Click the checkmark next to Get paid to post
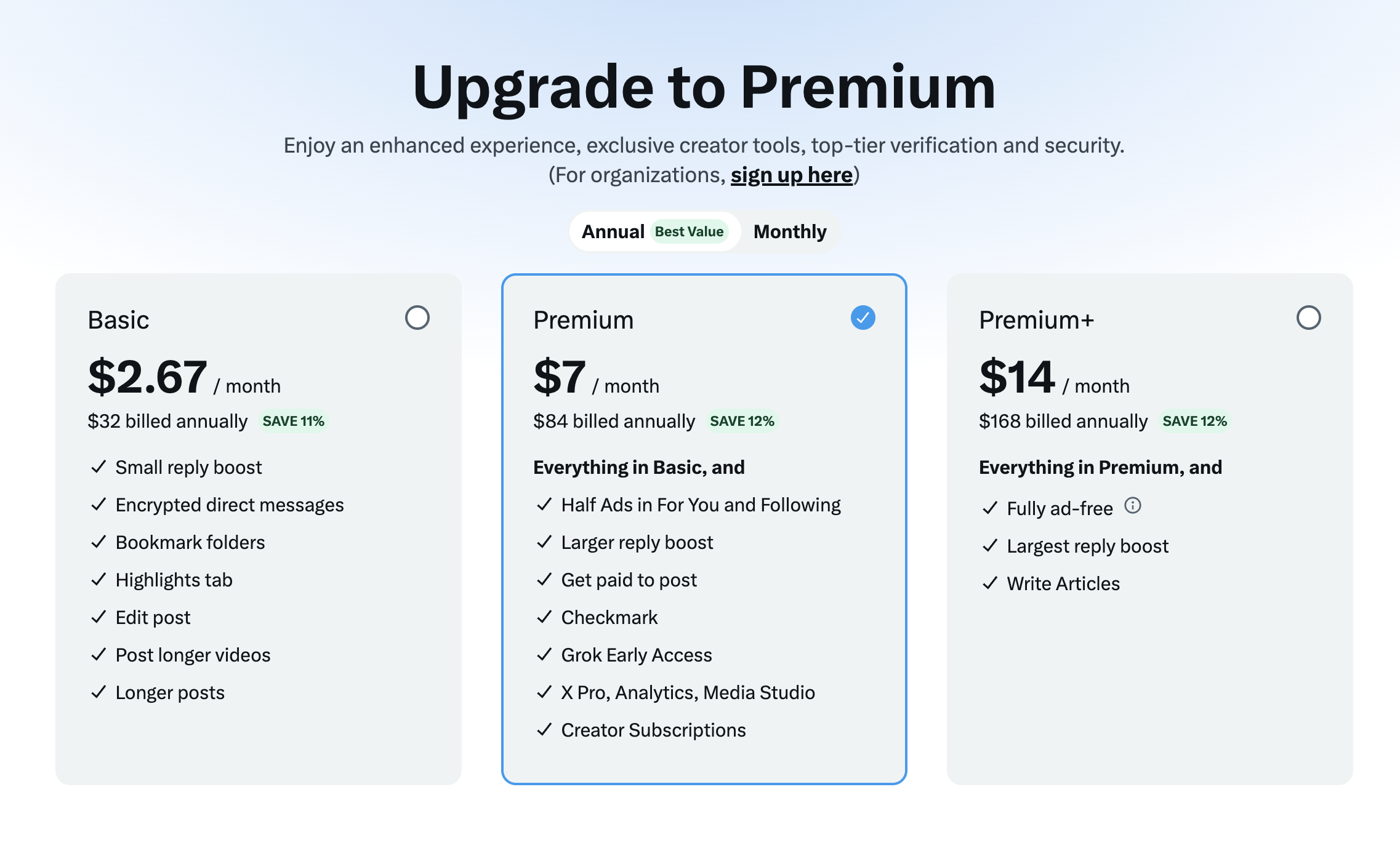Image resolution: width=1400 pixels, height=864 pixels. pyautogui.click(x=544, y=580)
